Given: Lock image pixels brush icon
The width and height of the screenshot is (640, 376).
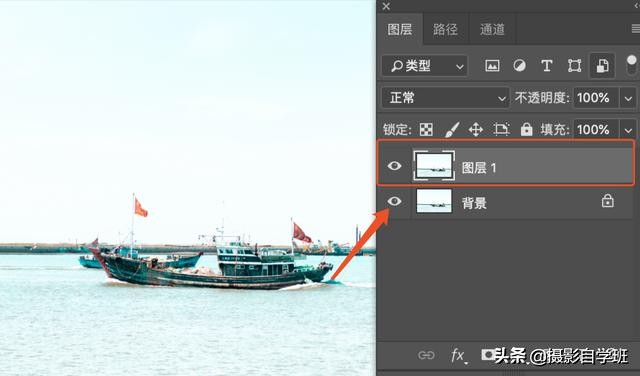Looking at the screenshot, I should (x=451, y=130).
